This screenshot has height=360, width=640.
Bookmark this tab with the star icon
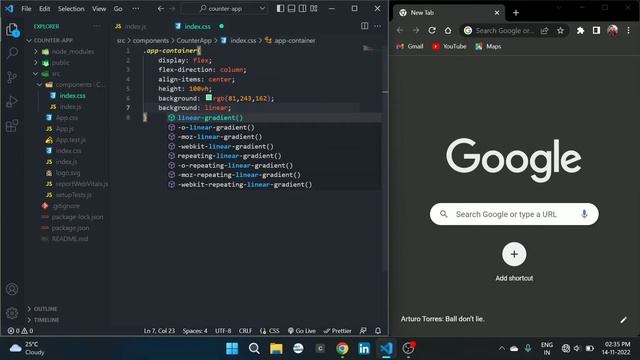tap(560, 30)
